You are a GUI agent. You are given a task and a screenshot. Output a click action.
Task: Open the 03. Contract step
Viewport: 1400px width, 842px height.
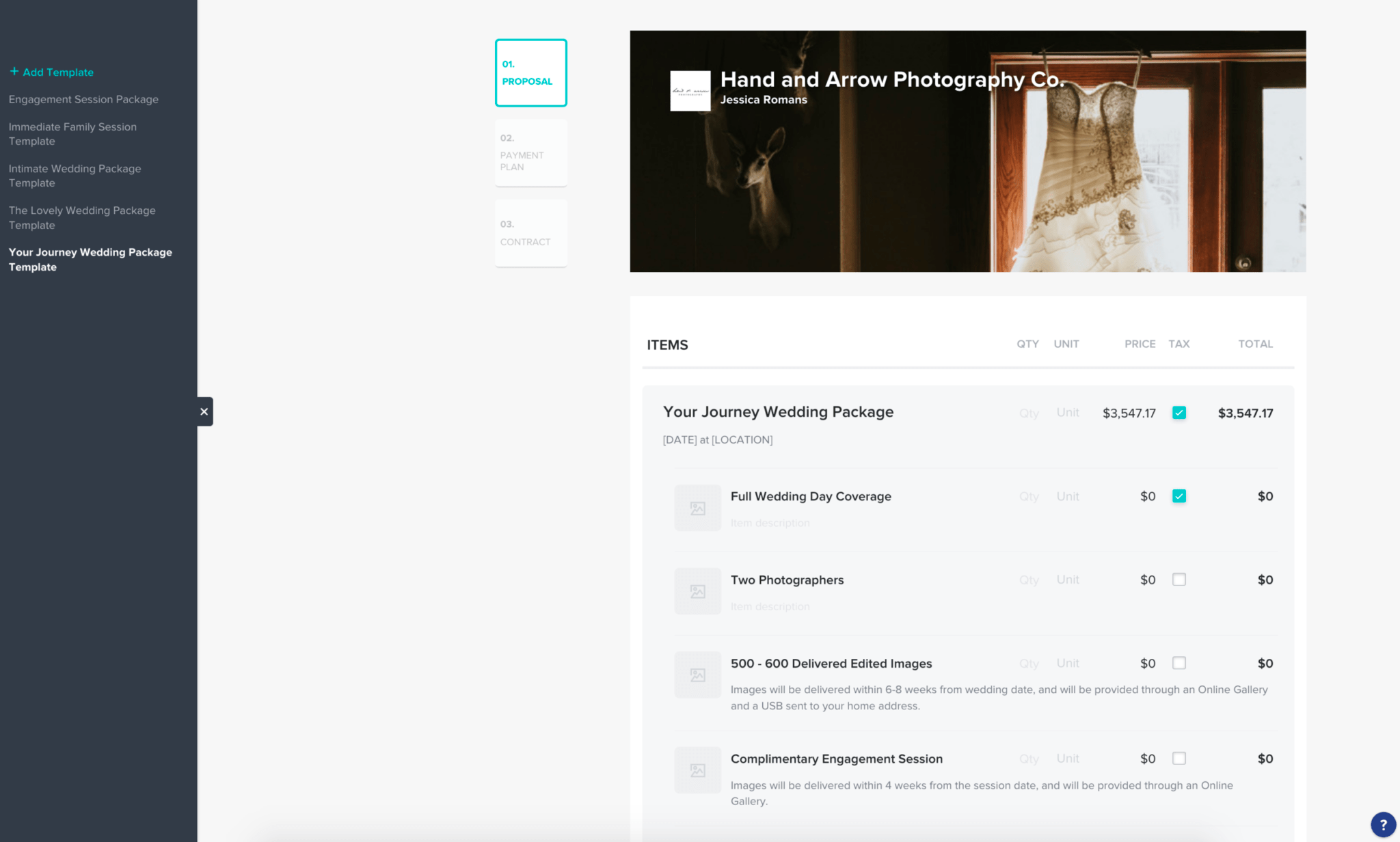[x=530, y=233]
